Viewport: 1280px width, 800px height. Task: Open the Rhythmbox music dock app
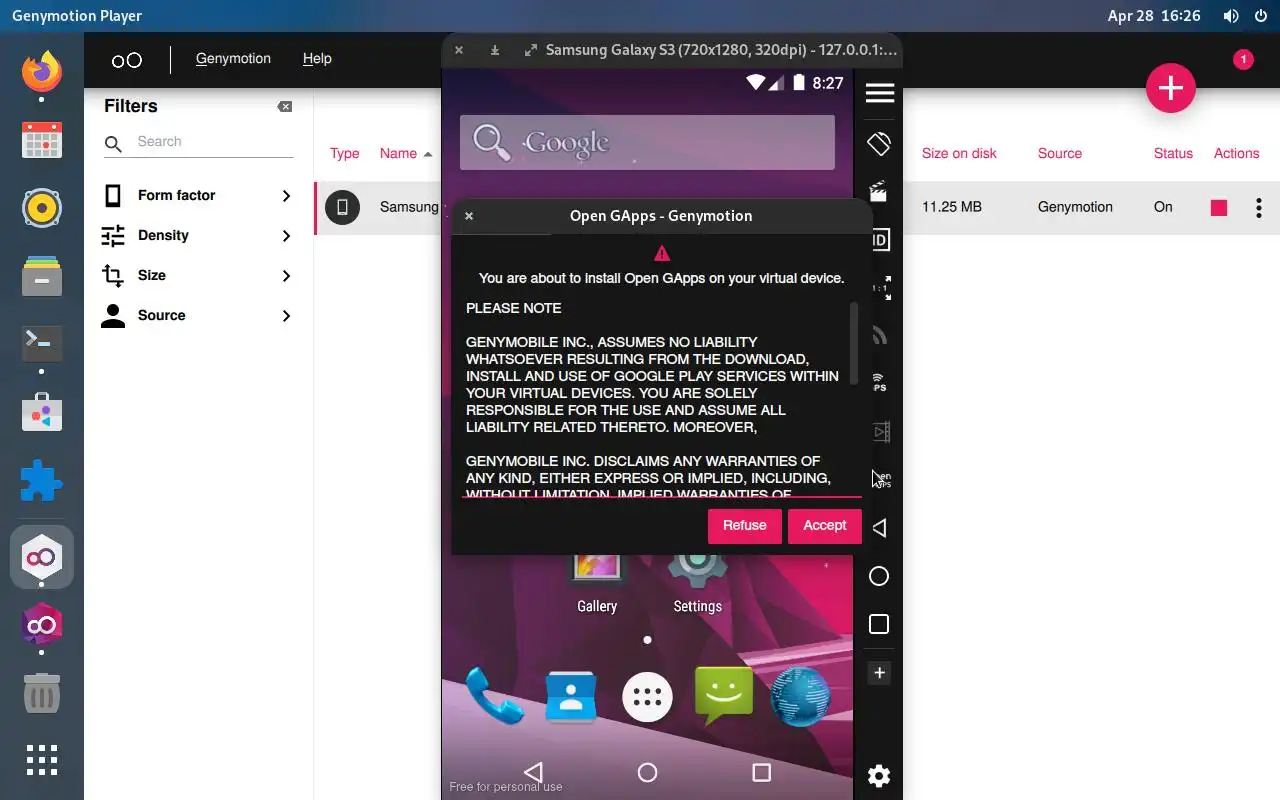coord(42,209)
